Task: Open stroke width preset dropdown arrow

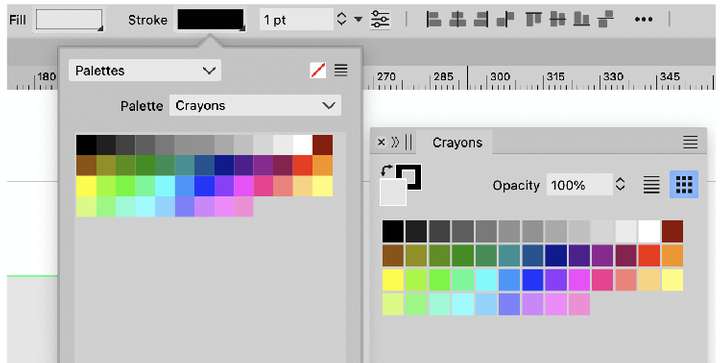Action: (358, 19)
